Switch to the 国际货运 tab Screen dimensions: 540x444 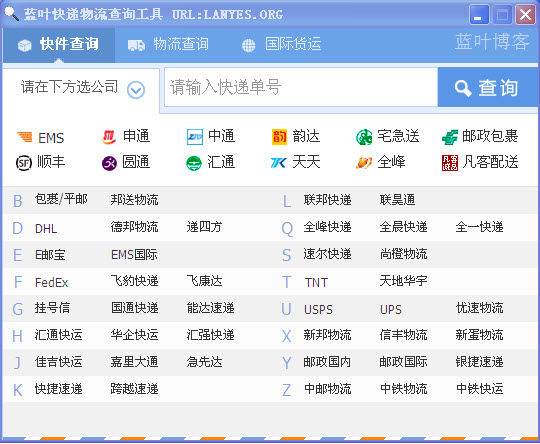tap(282, 44)
